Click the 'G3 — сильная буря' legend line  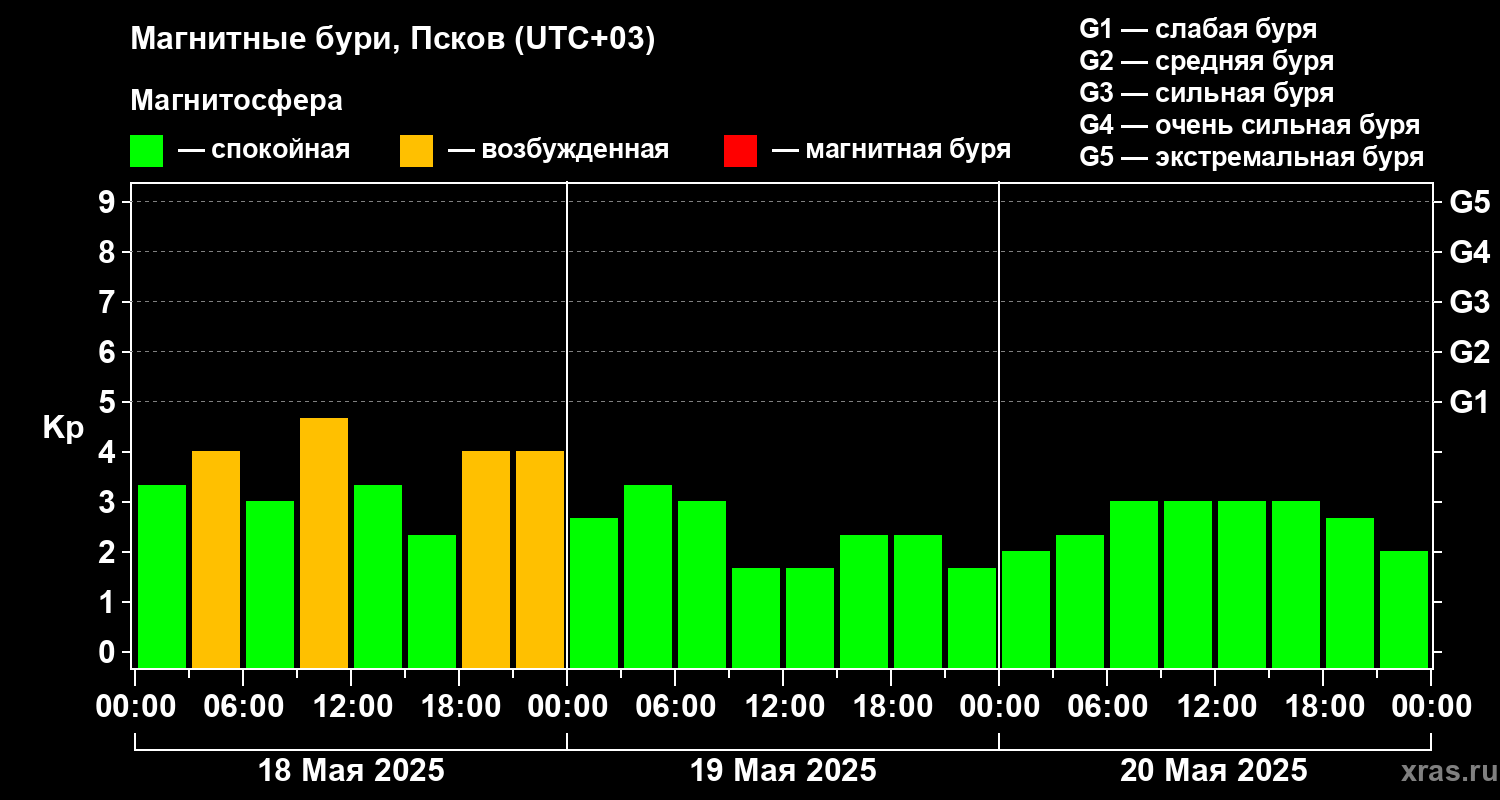point(1206,93)
